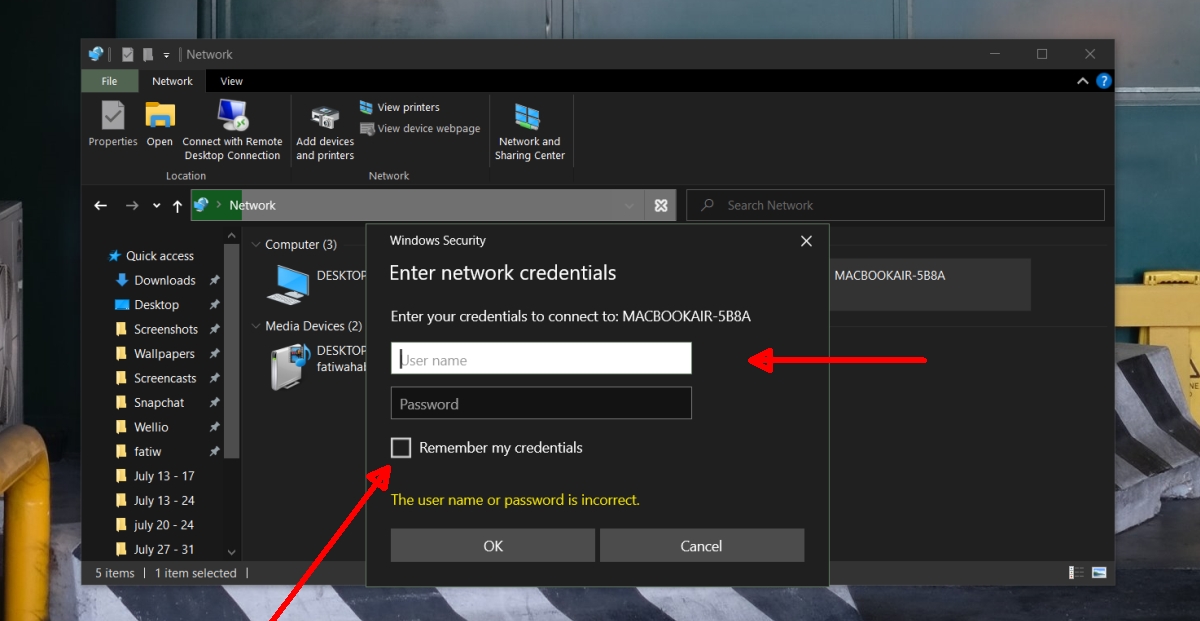Click the refresh icon beside address bar
1200x621 pixels.
[661, 205]
